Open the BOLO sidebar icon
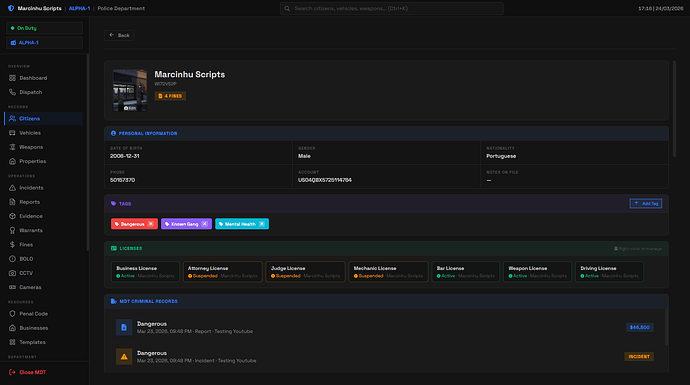Screen dimensions: 690x385 (x=12, y=259)
